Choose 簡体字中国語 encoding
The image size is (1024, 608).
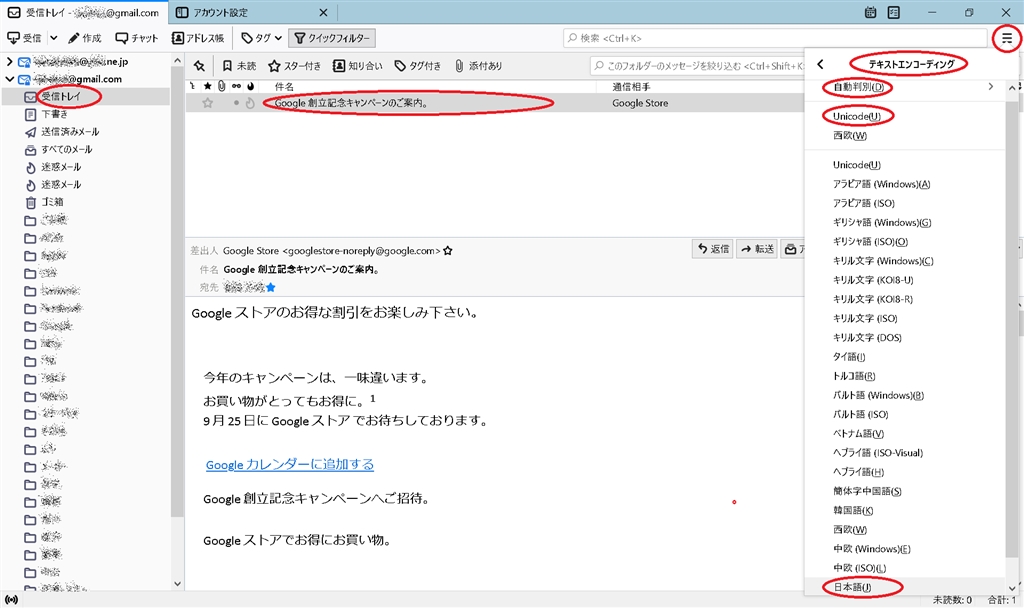click(867, 491)
